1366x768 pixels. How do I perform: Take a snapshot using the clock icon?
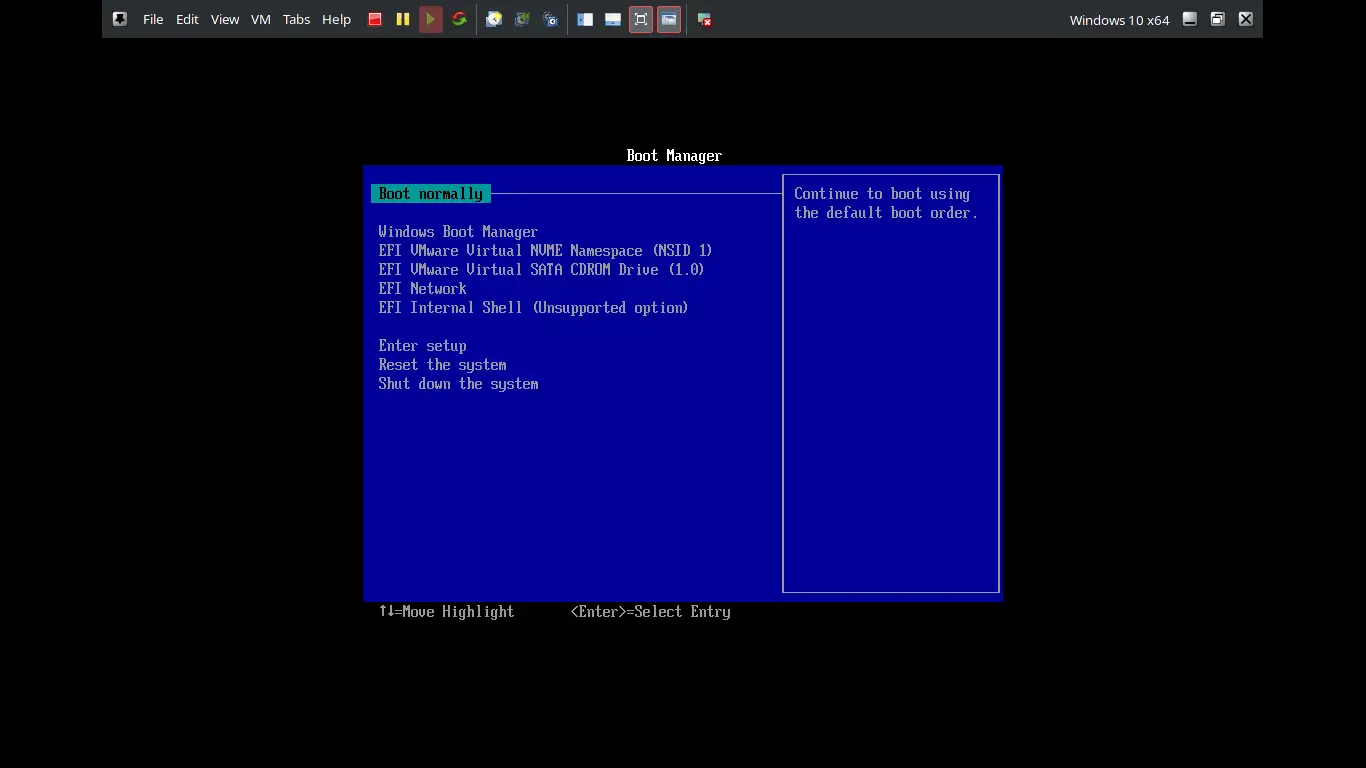click(x=494, y=19)
